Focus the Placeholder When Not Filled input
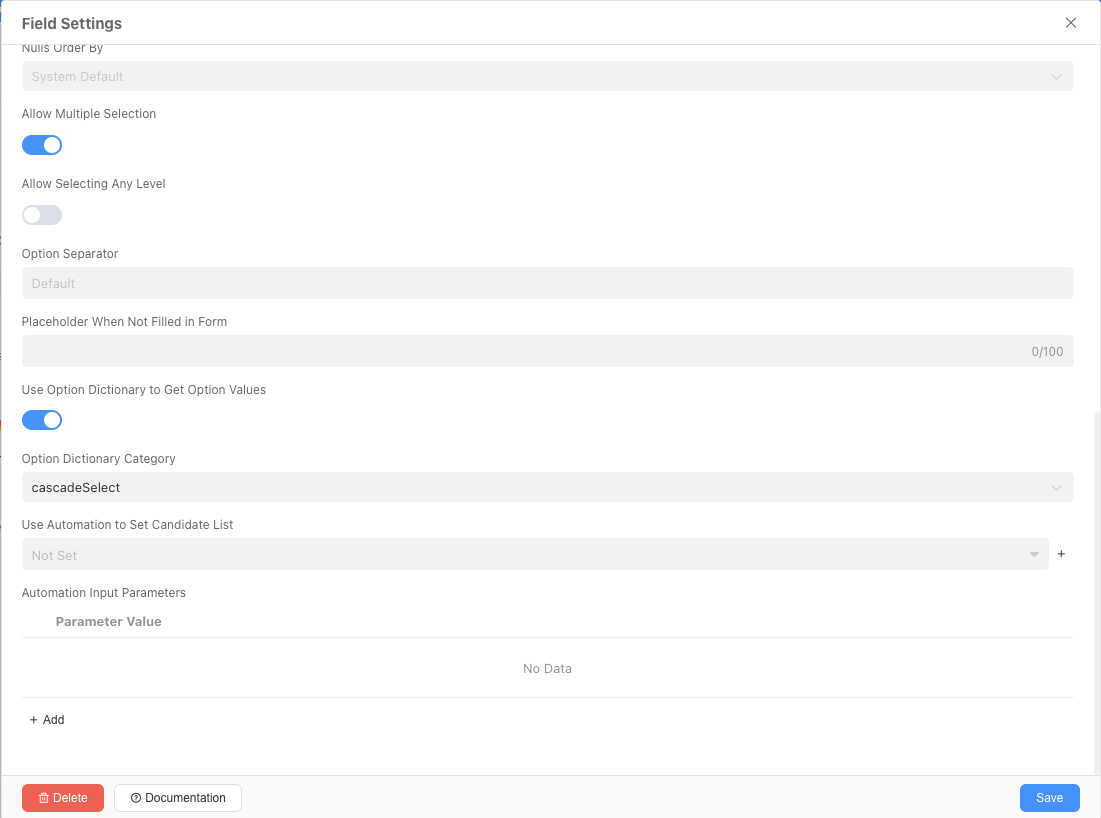Viewport: 1101px width, 818px height. (x=520, y=351)
